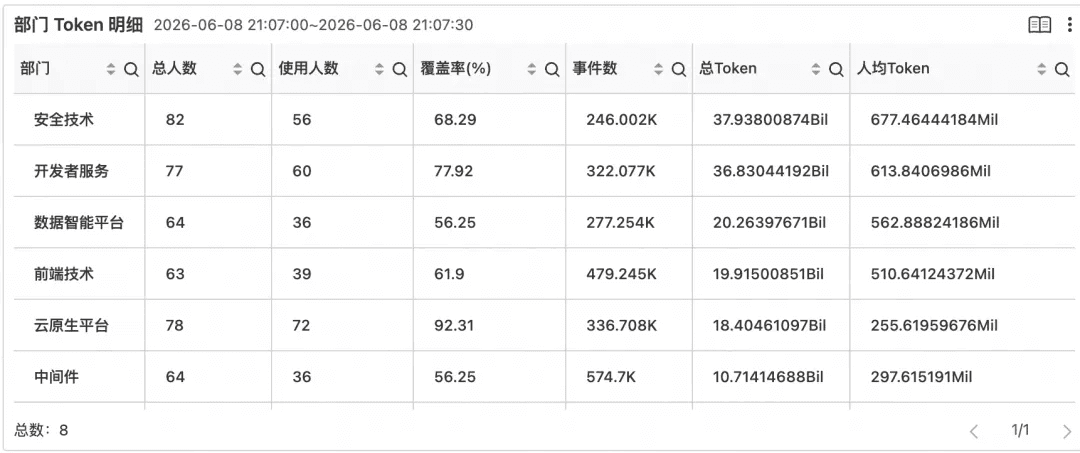Search within the 人均Token column
This screenshot has height=453, width=1080.
point(1062,70)
